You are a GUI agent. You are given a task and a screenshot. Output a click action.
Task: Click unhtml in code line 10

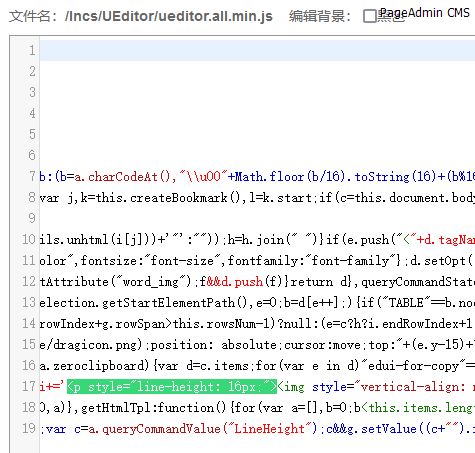(x=87, y=239)
